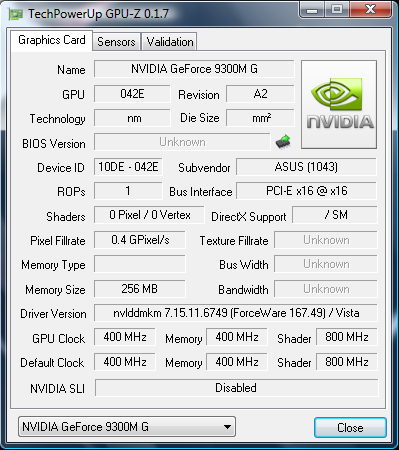Click the Bus Interface PCI-E x16 field
The image size is (399, 450).
click(x=306, y=191)
